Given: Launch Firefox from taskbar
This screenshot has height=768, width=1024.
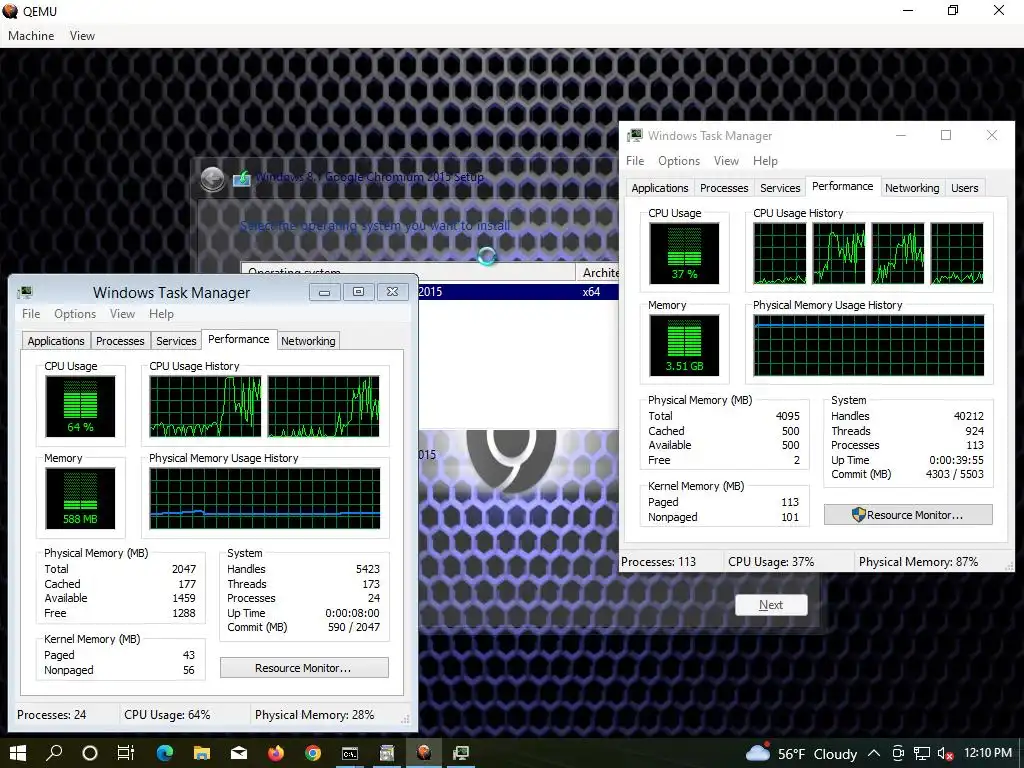Looking at the screenshot, I should pyautogui.click(x=276, y=753).
